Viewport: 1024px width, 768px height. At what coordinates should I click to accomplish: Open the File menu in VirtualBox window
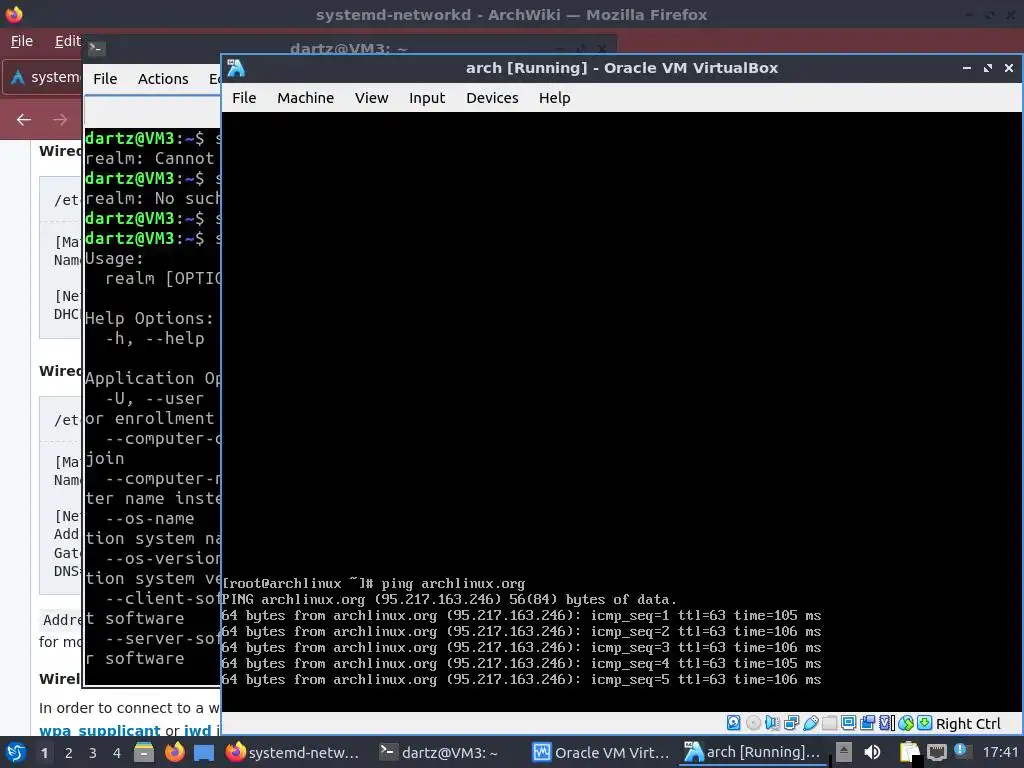pos(244,98)
